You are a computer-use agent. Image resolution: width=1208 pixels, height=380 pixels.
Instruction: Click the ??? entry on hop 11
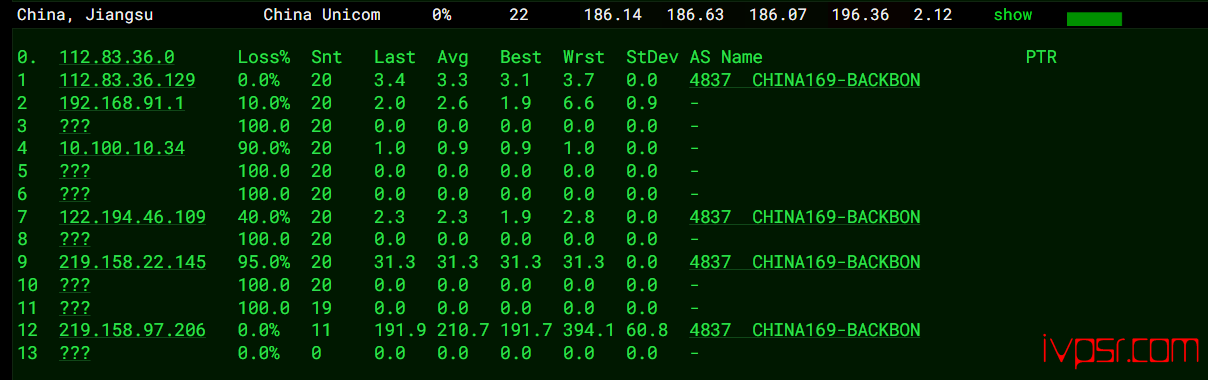pos(75,308)
